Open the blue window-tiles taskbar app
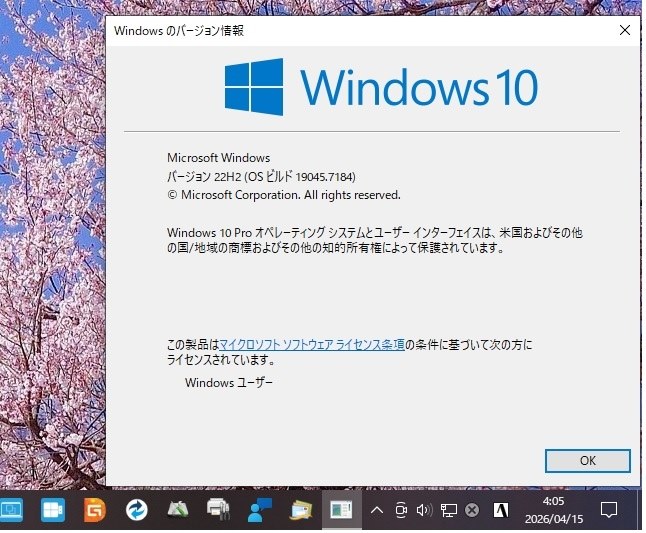The width and height of the screenshot is (646, 533). tap(53, 510)
